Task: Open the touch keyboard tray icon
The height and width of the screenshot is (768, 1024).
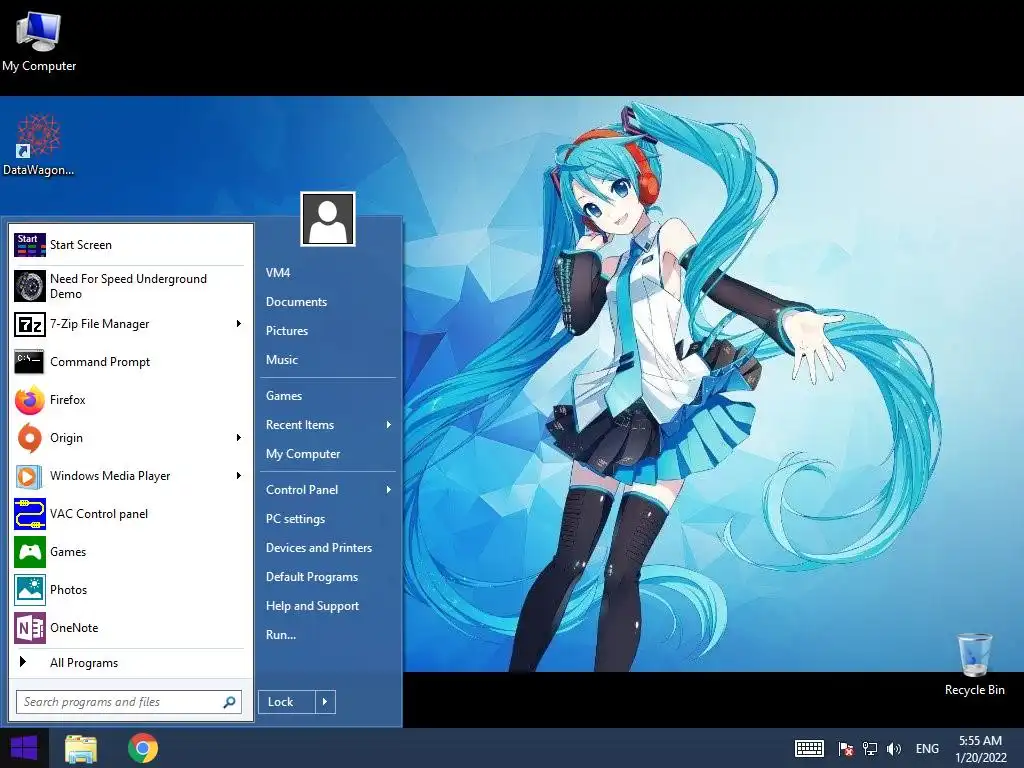Action: tap(809, 748)
